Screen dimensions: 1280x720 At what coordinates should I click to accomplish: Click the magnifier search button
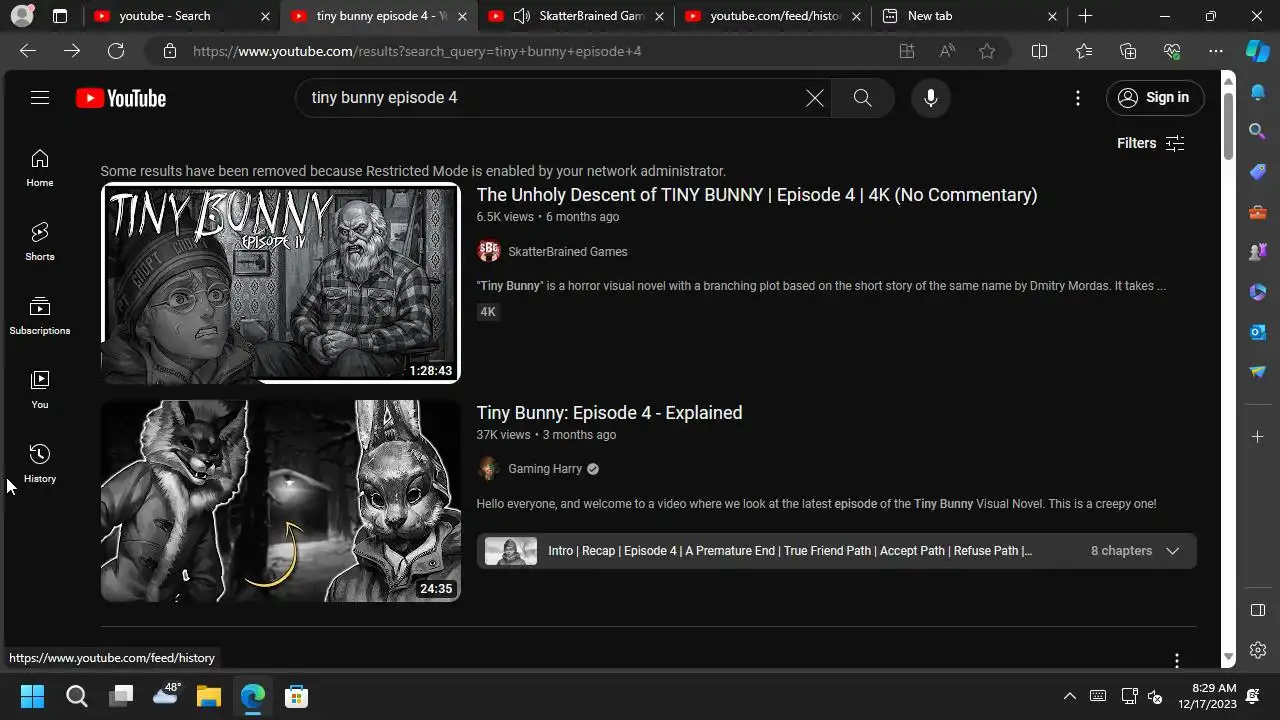[863, 98]
